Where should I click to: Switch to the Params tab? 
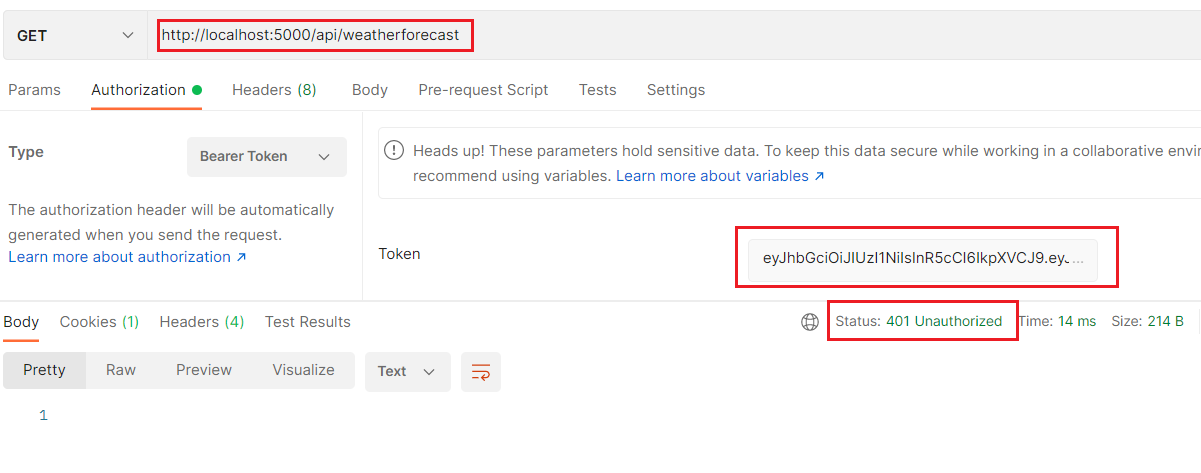tap(34, 90)
